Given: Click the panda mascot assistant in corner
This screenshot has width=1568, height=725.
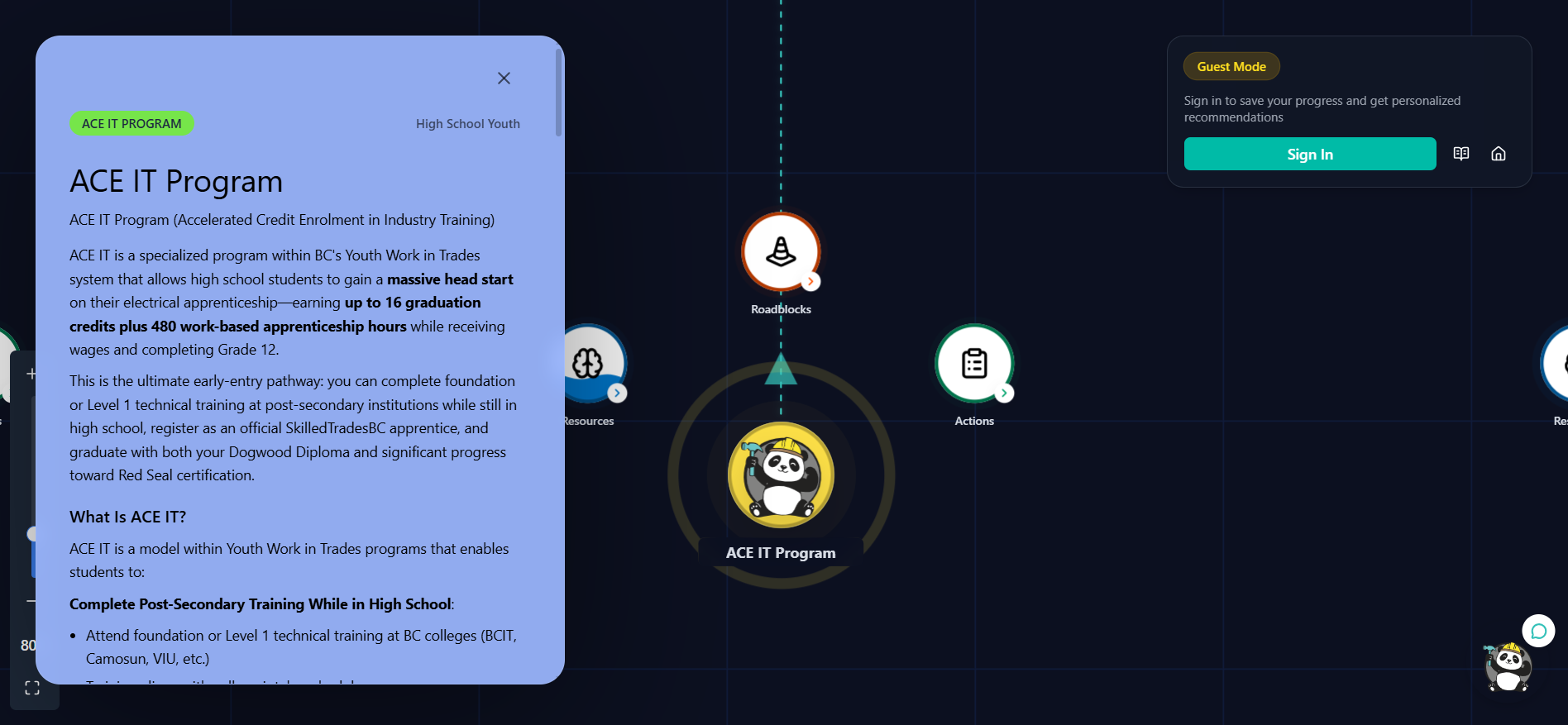Looking at the screenshot, I should pos(1508,668).
